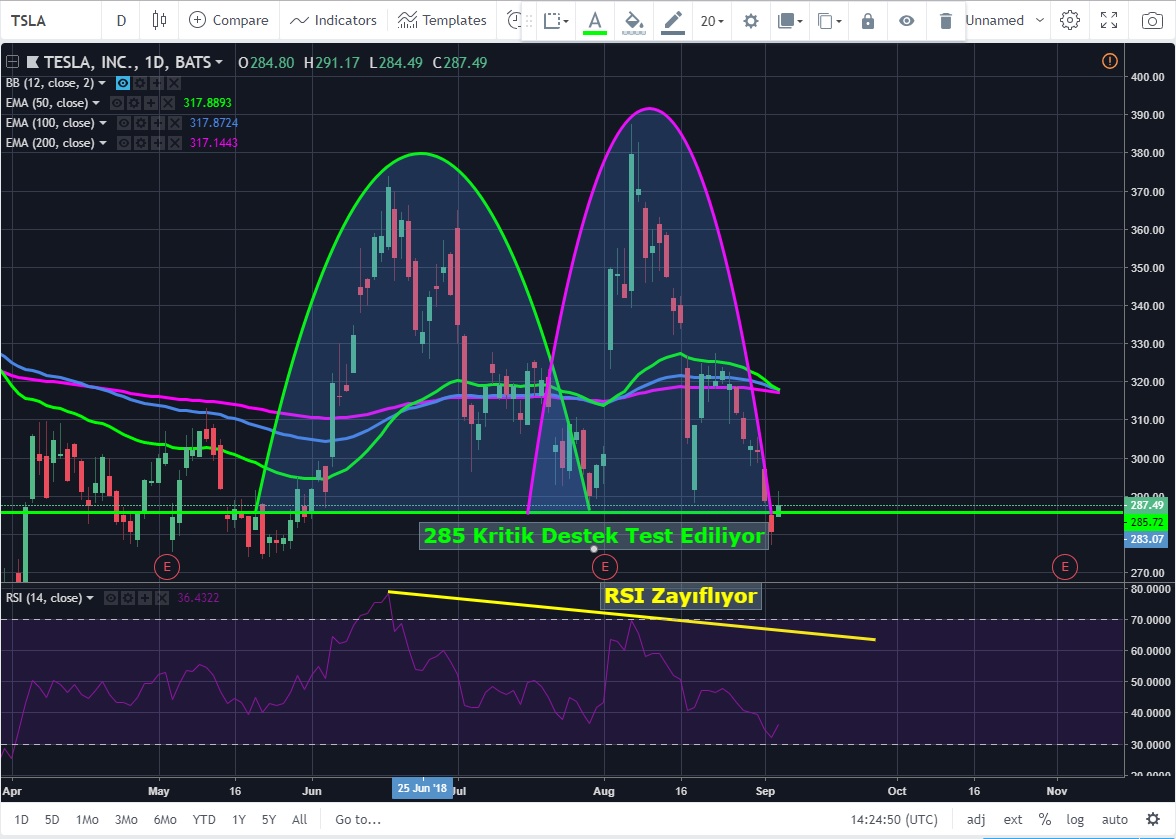Screen dimensions: 1176x839
Task: Open the Indicators dialog
Action: [x=333, y=20]
